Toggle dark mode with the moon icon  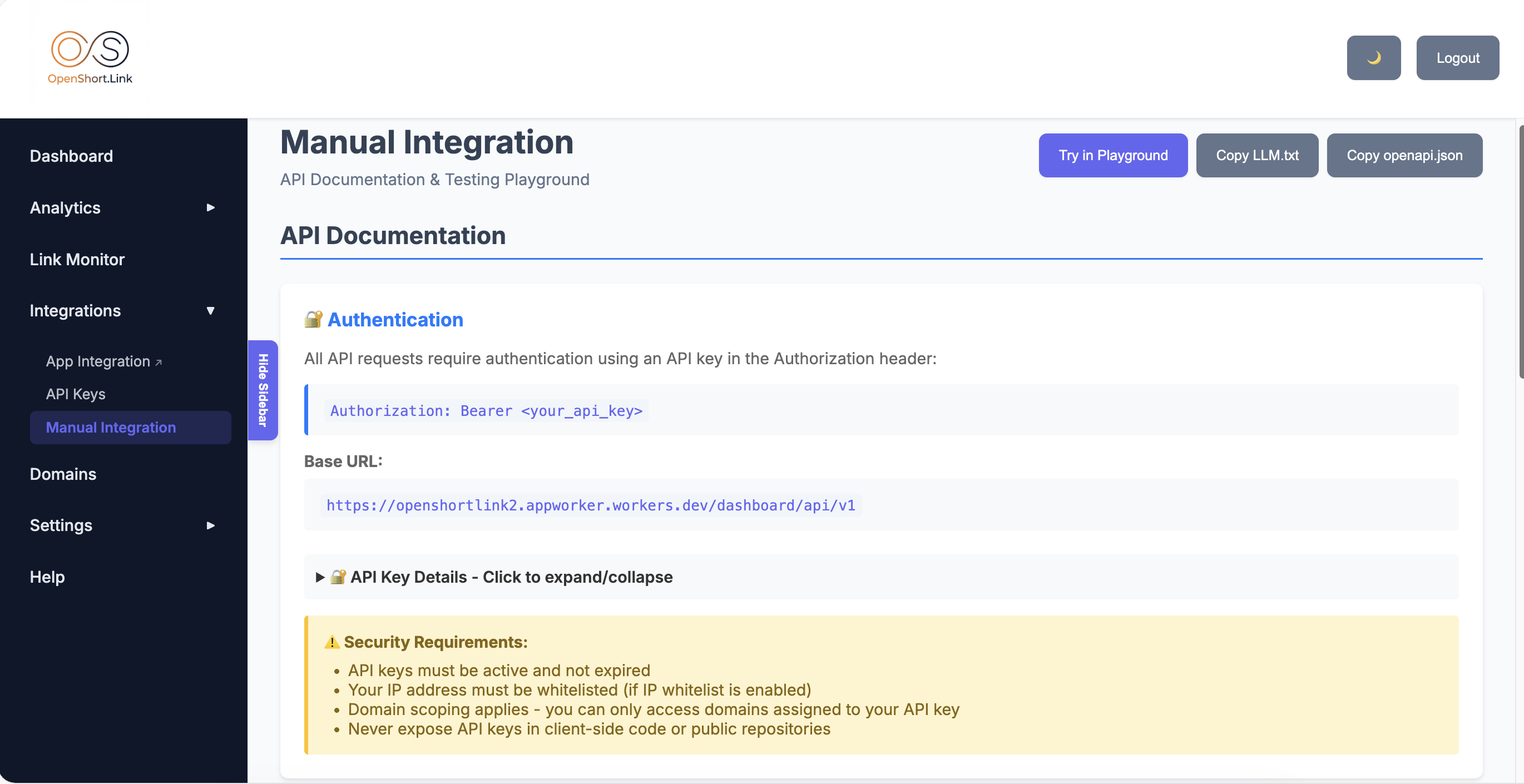click(1374, 57)
